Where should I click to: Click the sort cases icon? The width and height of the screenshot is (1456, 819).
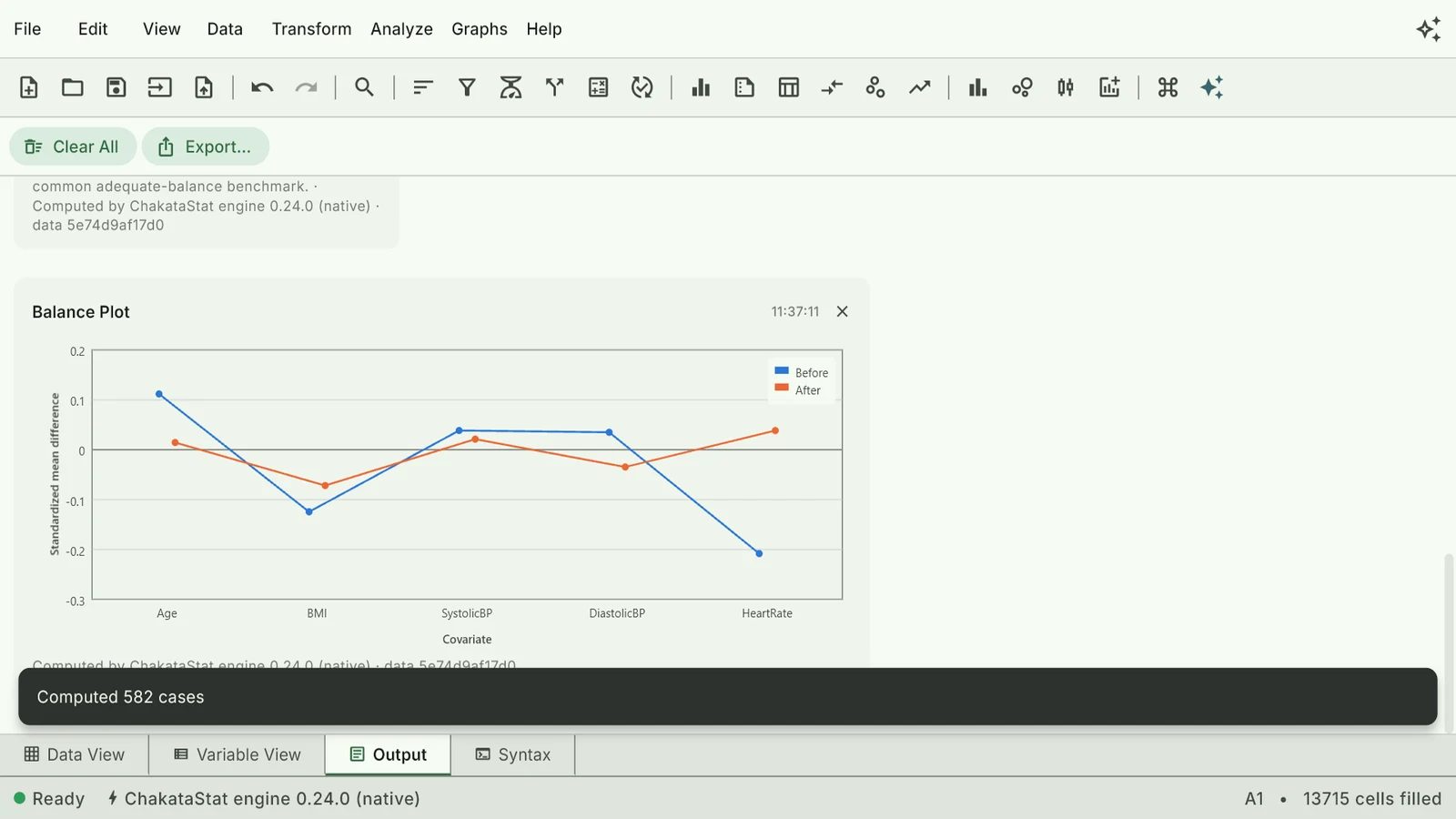click(423, 87)
